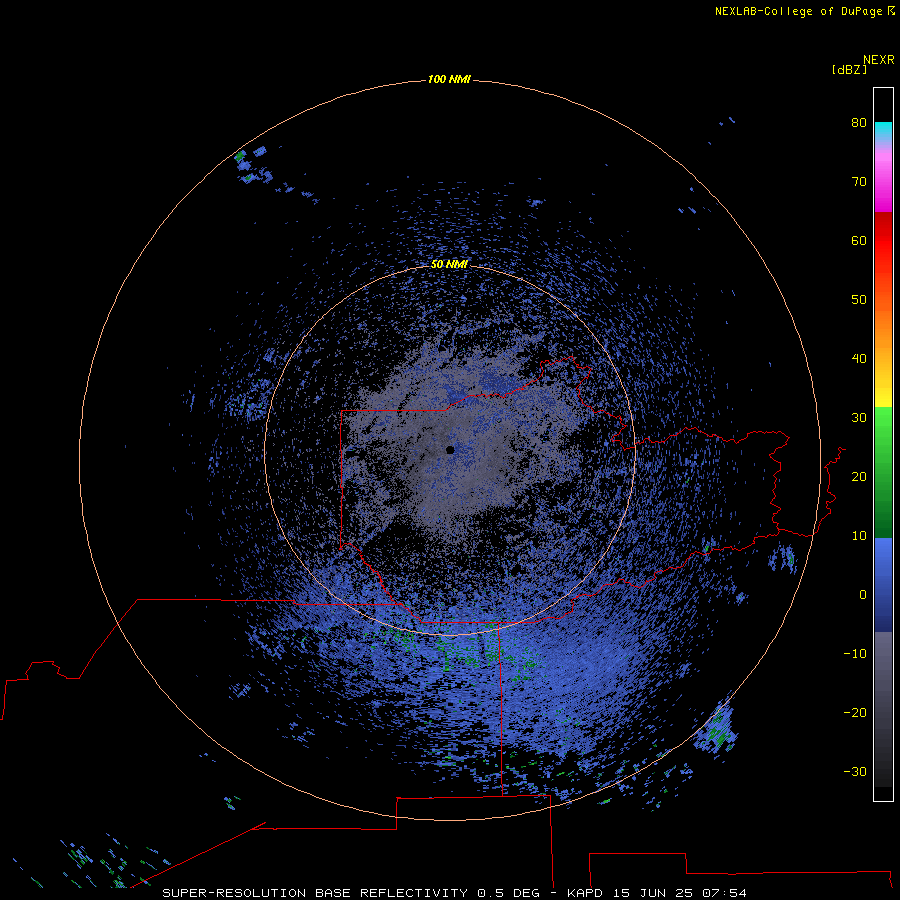Click the -20 value on dBZ scale
900x900 pixels.
coord(855,713)
